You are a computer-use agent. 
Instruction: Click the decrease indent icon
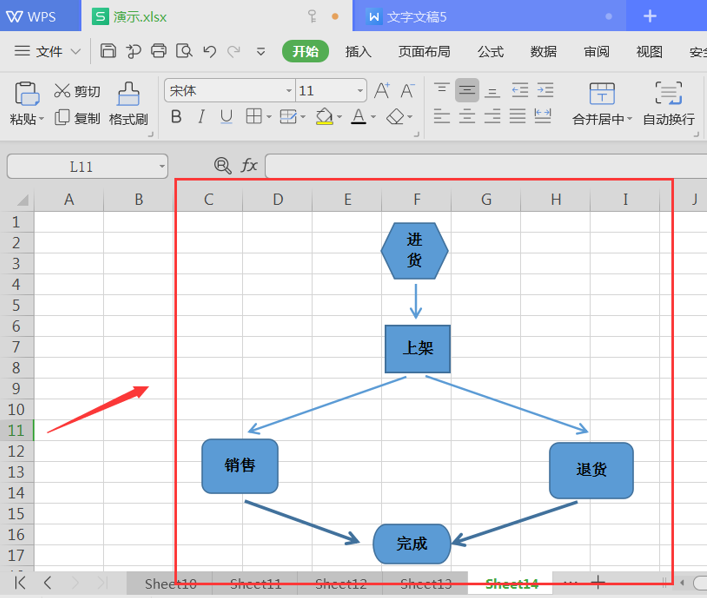tap(520, 90)
